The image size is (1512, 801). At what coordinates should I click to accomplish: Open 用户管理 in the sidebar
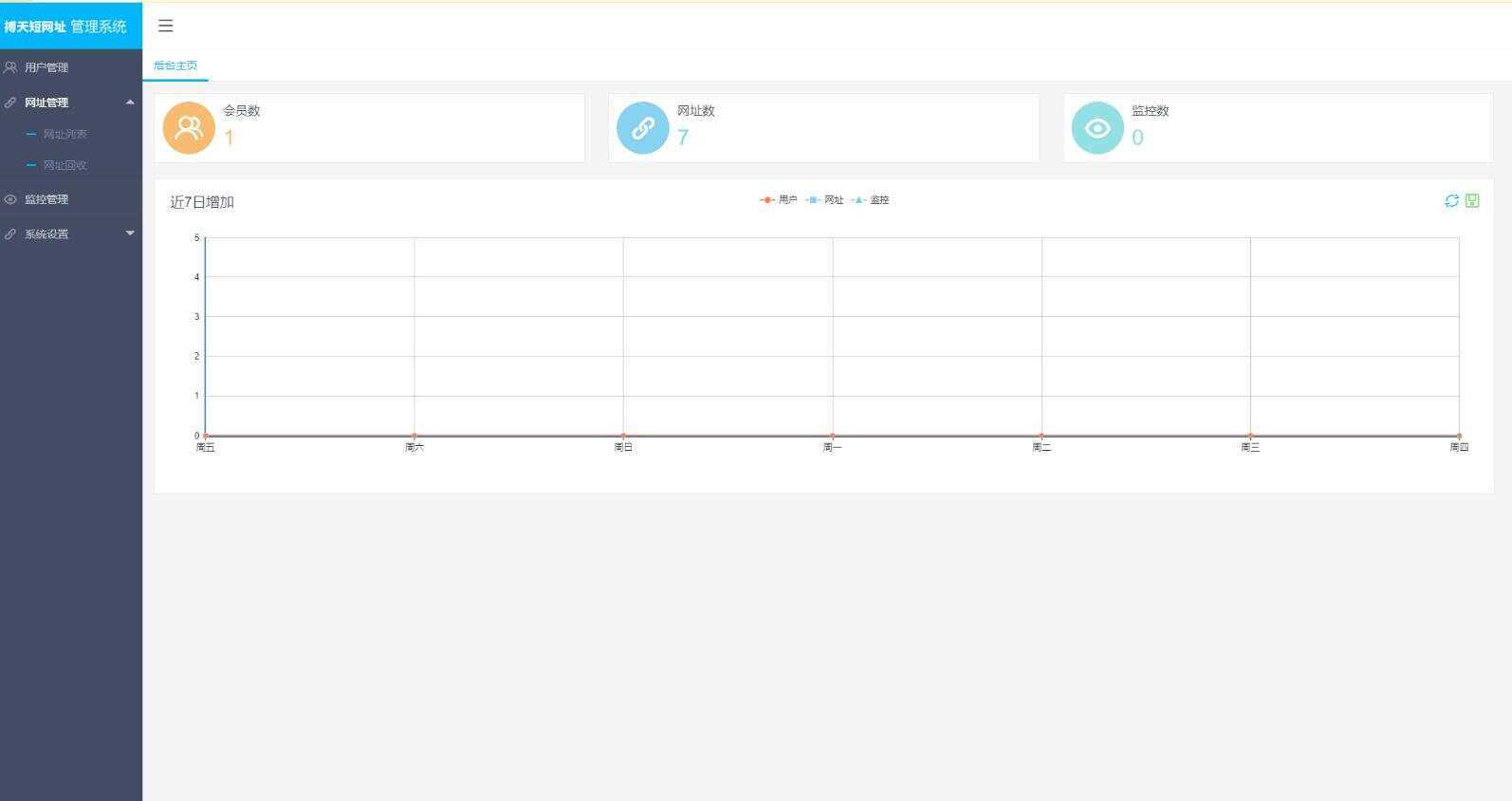(x=46, y=67)
